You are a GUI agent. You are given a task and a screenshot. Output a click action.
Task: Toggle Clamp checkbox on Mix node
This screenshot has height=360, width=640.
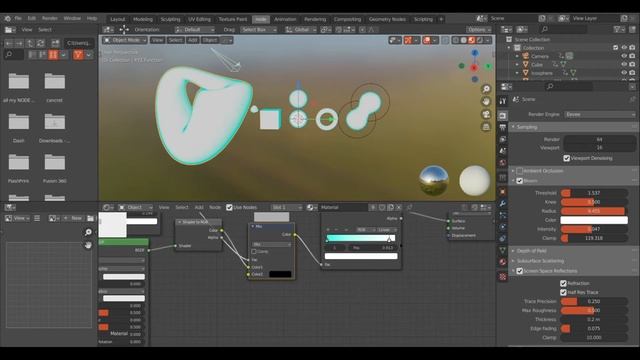(254, 252)
